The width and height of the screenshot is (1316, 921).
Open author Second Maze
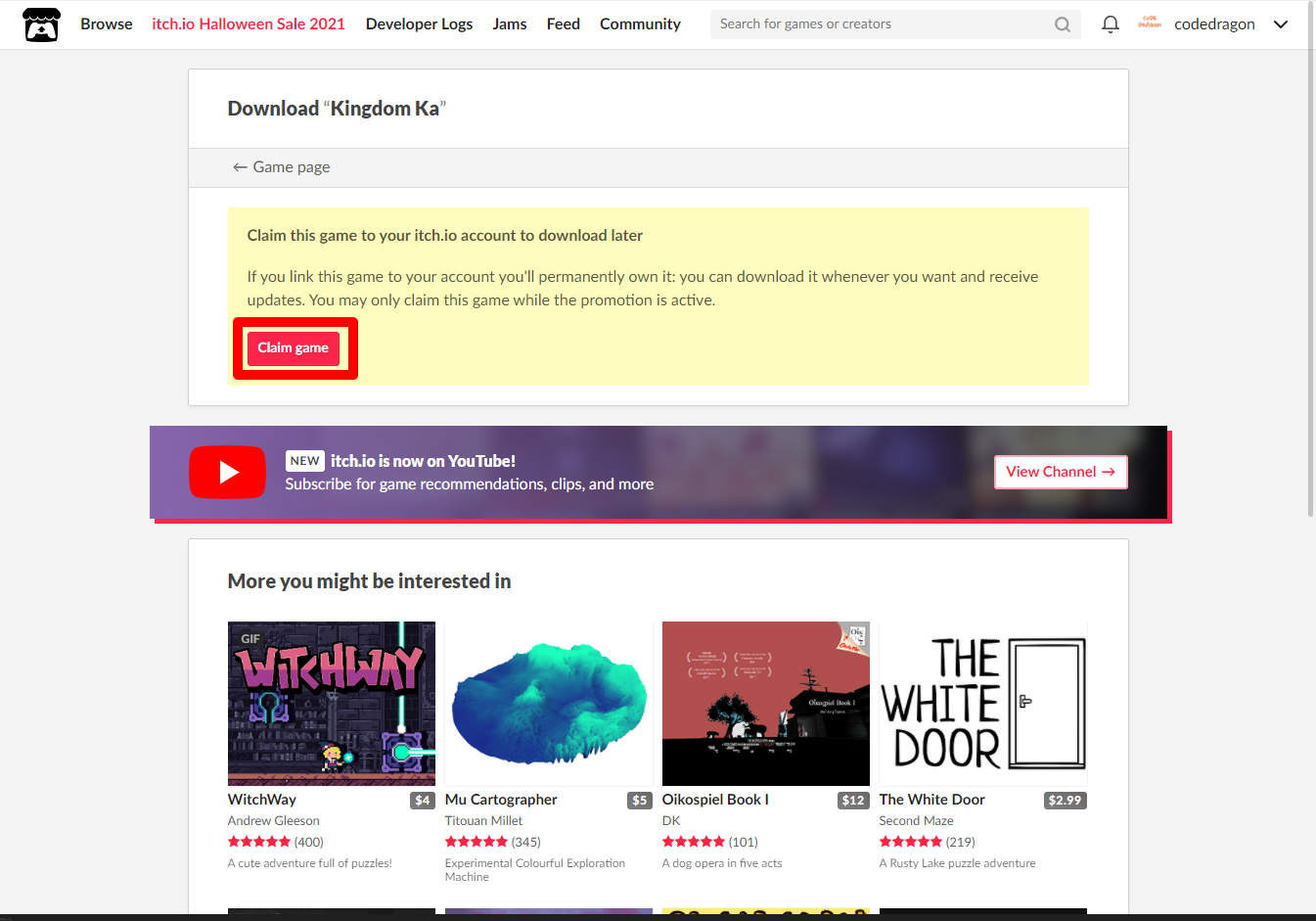[917, 821]
